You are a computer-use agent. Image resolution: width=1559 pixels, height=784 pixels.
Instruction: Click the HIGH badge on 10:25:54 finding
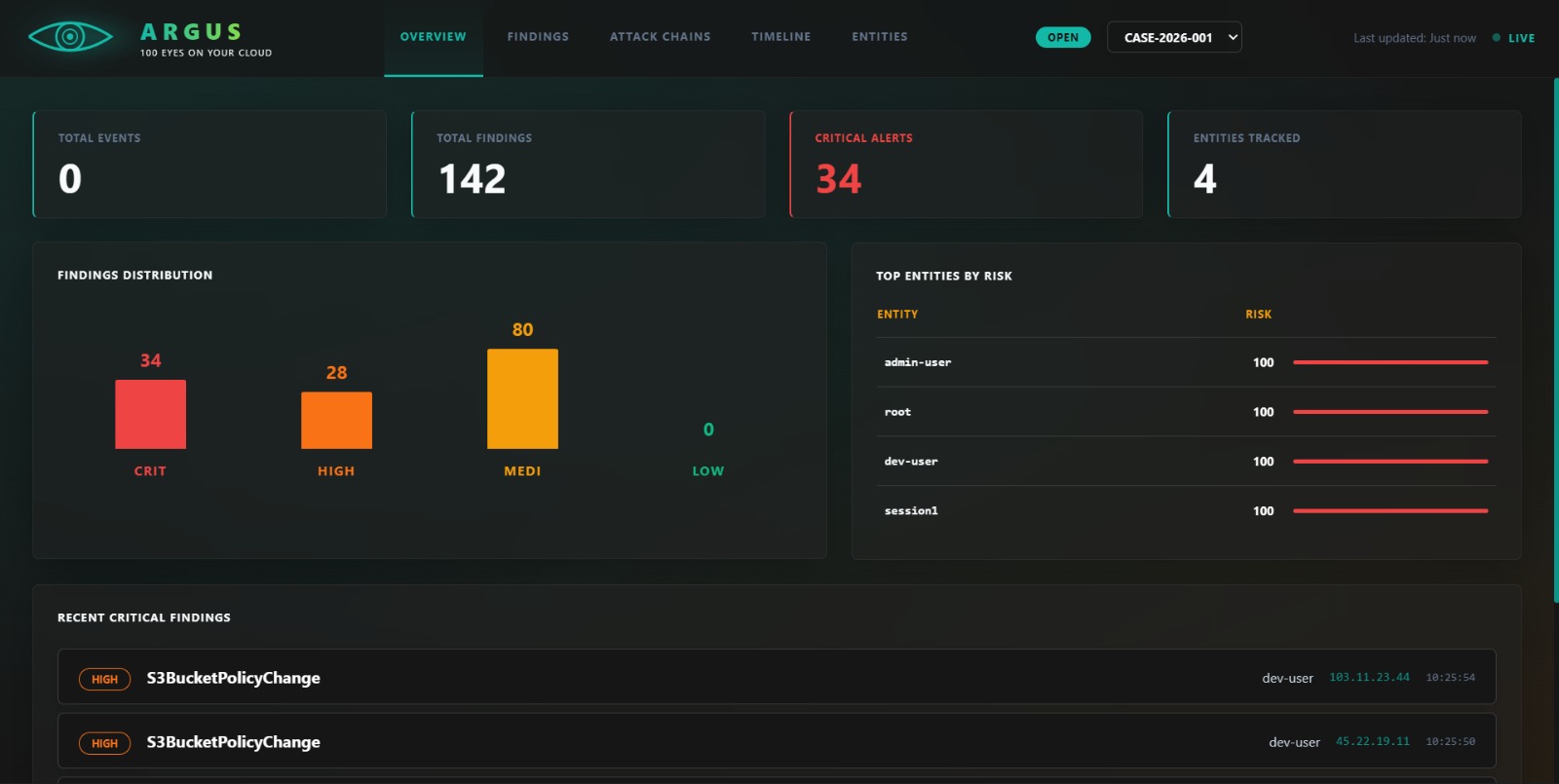(x=104, y=679)
